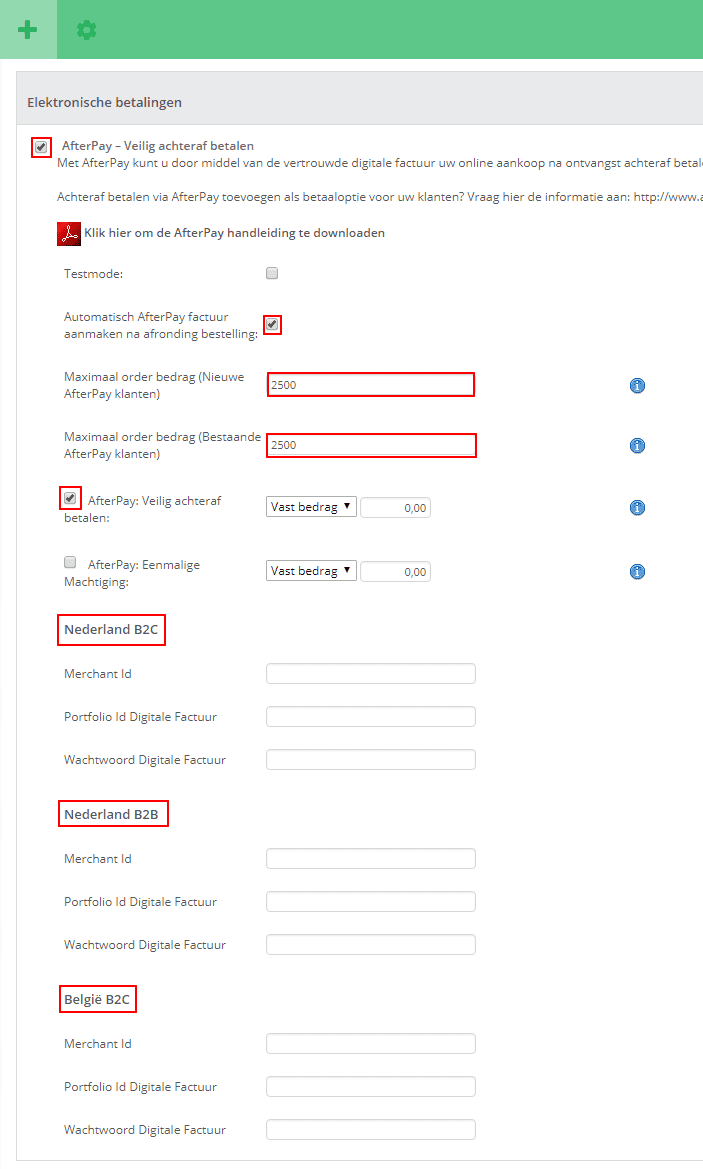Show info for Veilig achteraf betalen fee
The image size is (703, 1169).
point(637,508)
